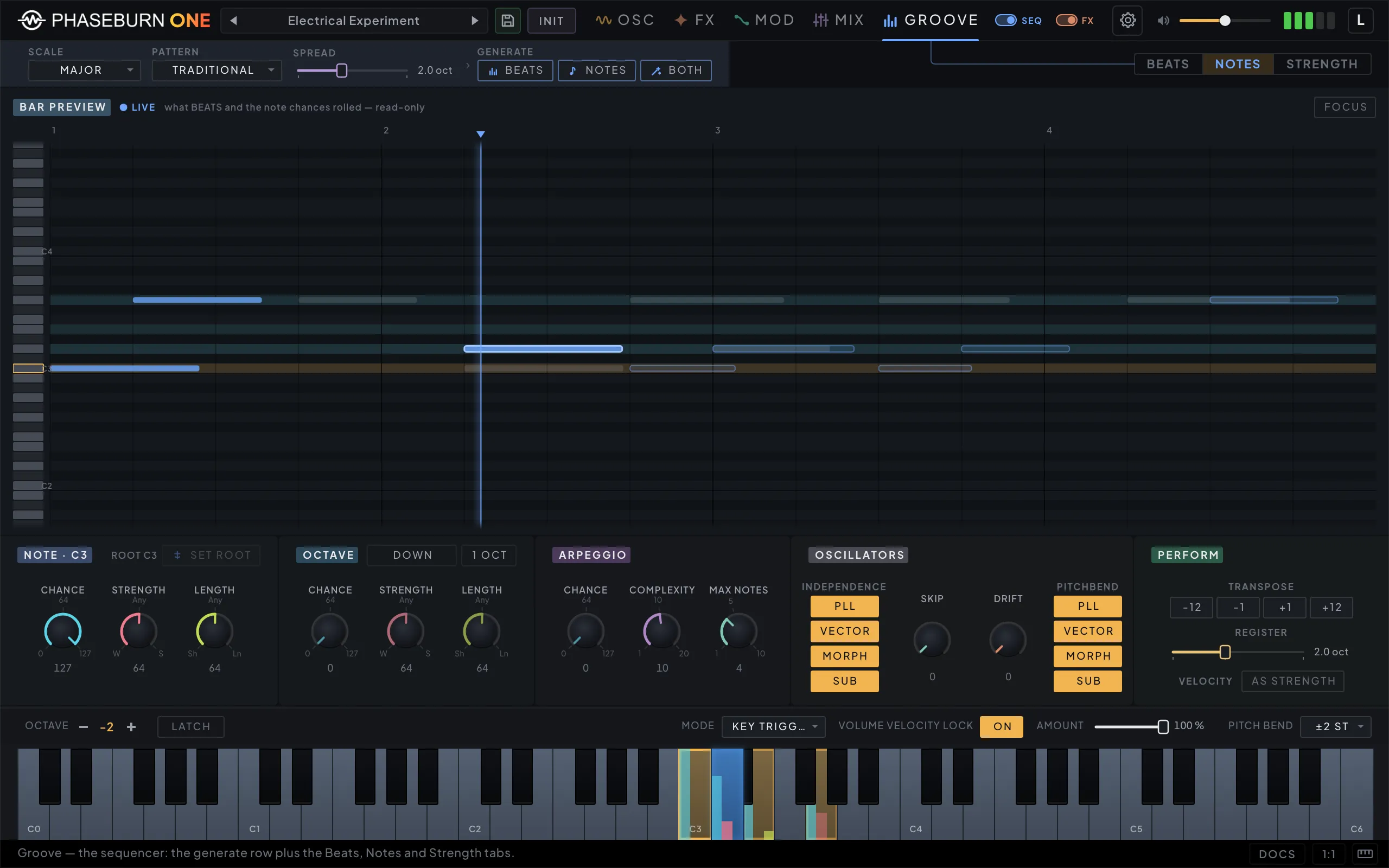
Task: Click the Oscillators Drift knob
Action: point(1008,640)
